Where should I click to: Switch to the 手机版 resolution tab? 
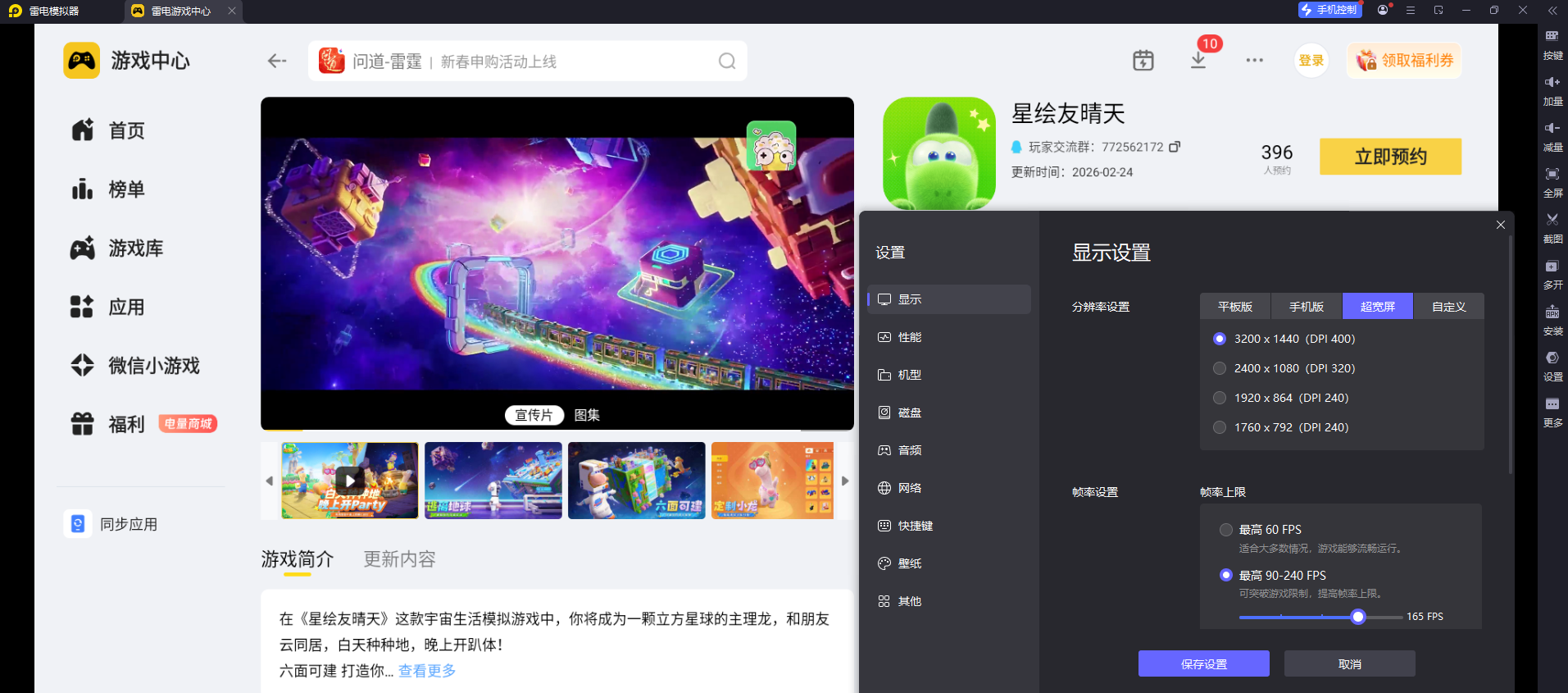[x=1307, y=306]
